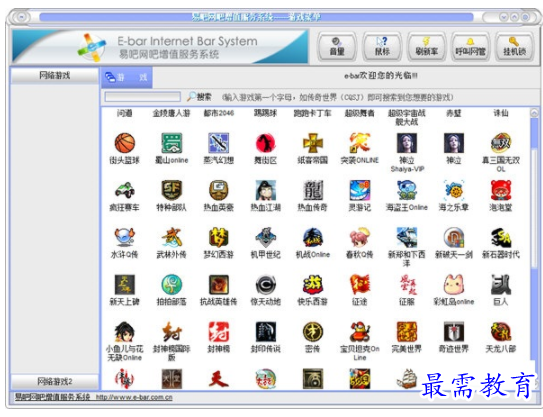Viewport: 543px width, 417px height.
Task: Open the 机甲世纪 game icon
Action: (x=266, y=237)
